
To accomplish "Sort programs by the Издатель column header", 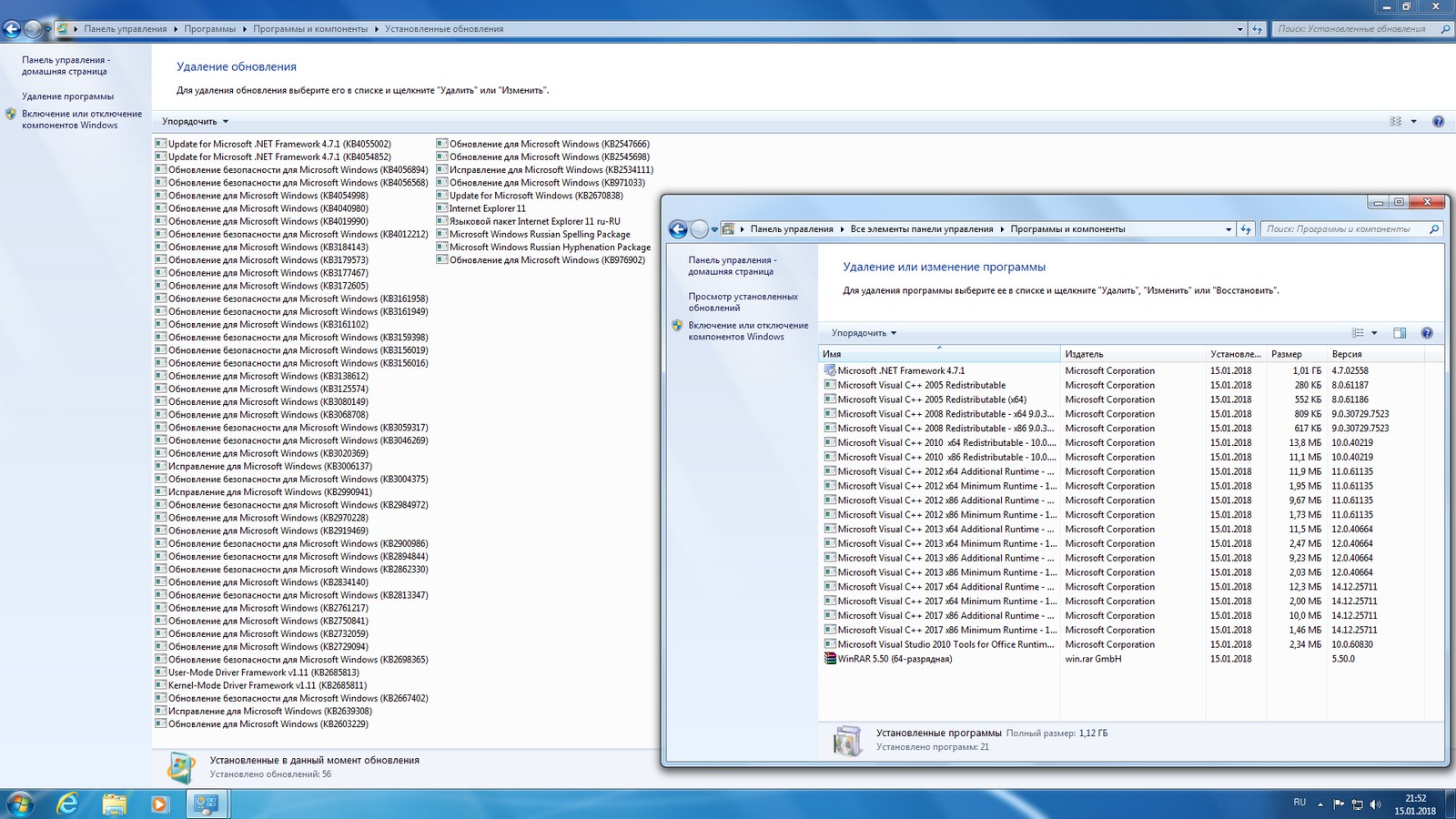I will point(1133,354).
